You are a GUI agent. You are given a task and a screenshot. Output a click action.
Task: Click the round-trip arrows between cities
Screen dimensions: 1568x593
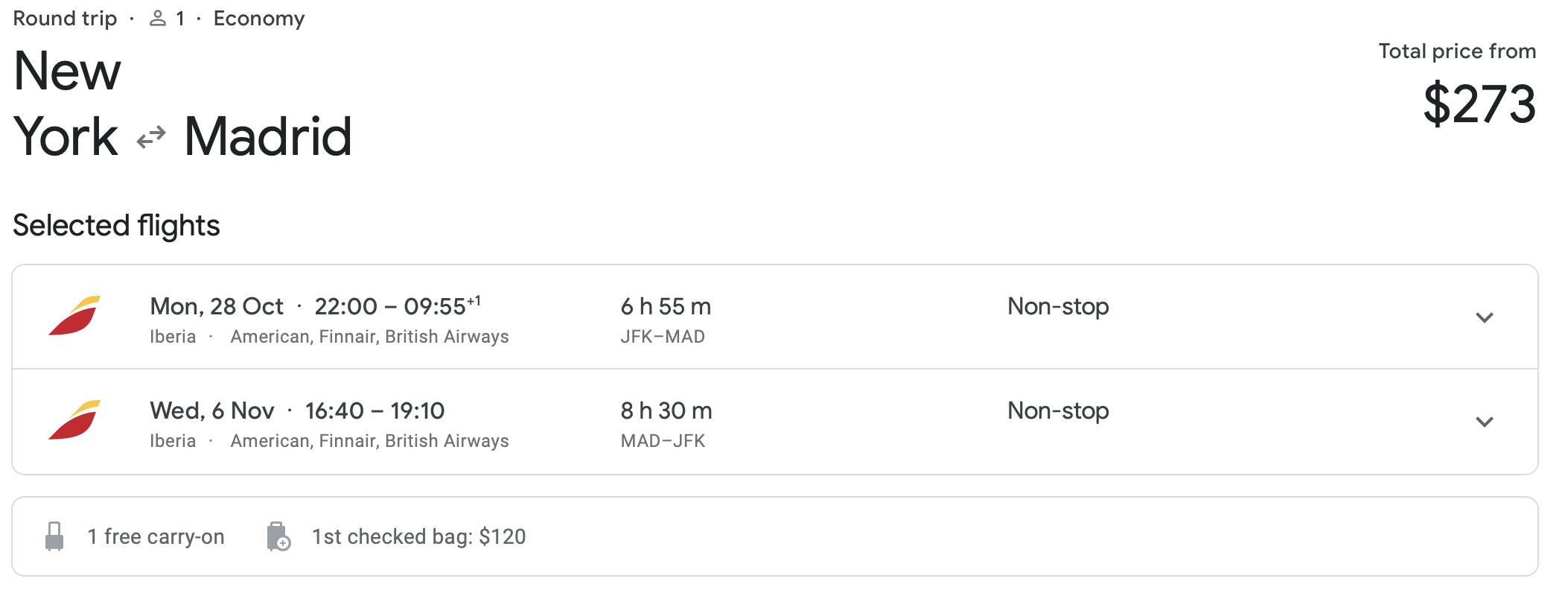pyautogui.click(x=151, y=138)
